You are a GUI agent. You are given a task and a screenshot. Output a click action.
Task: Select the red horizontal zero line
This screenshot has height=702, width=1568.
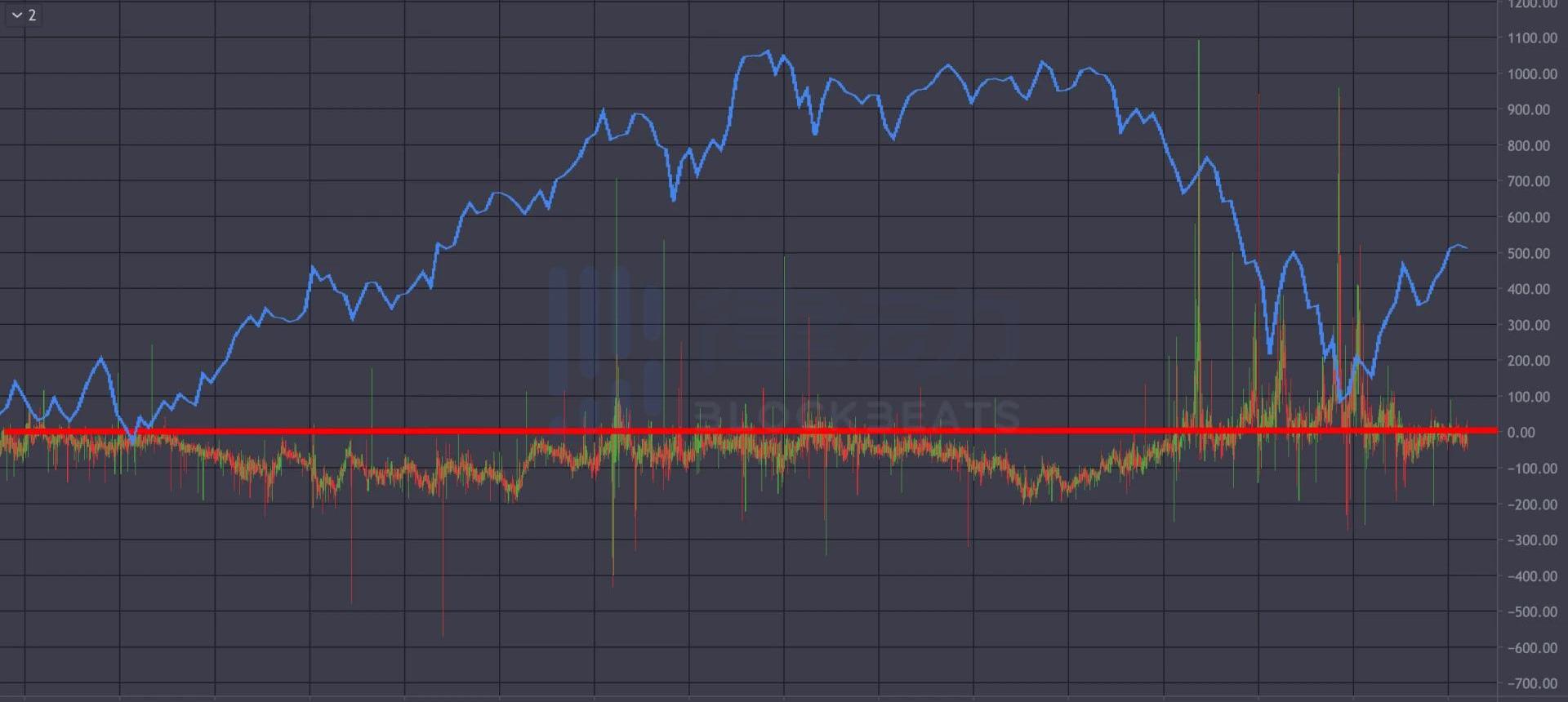click(x=735, y=431)
